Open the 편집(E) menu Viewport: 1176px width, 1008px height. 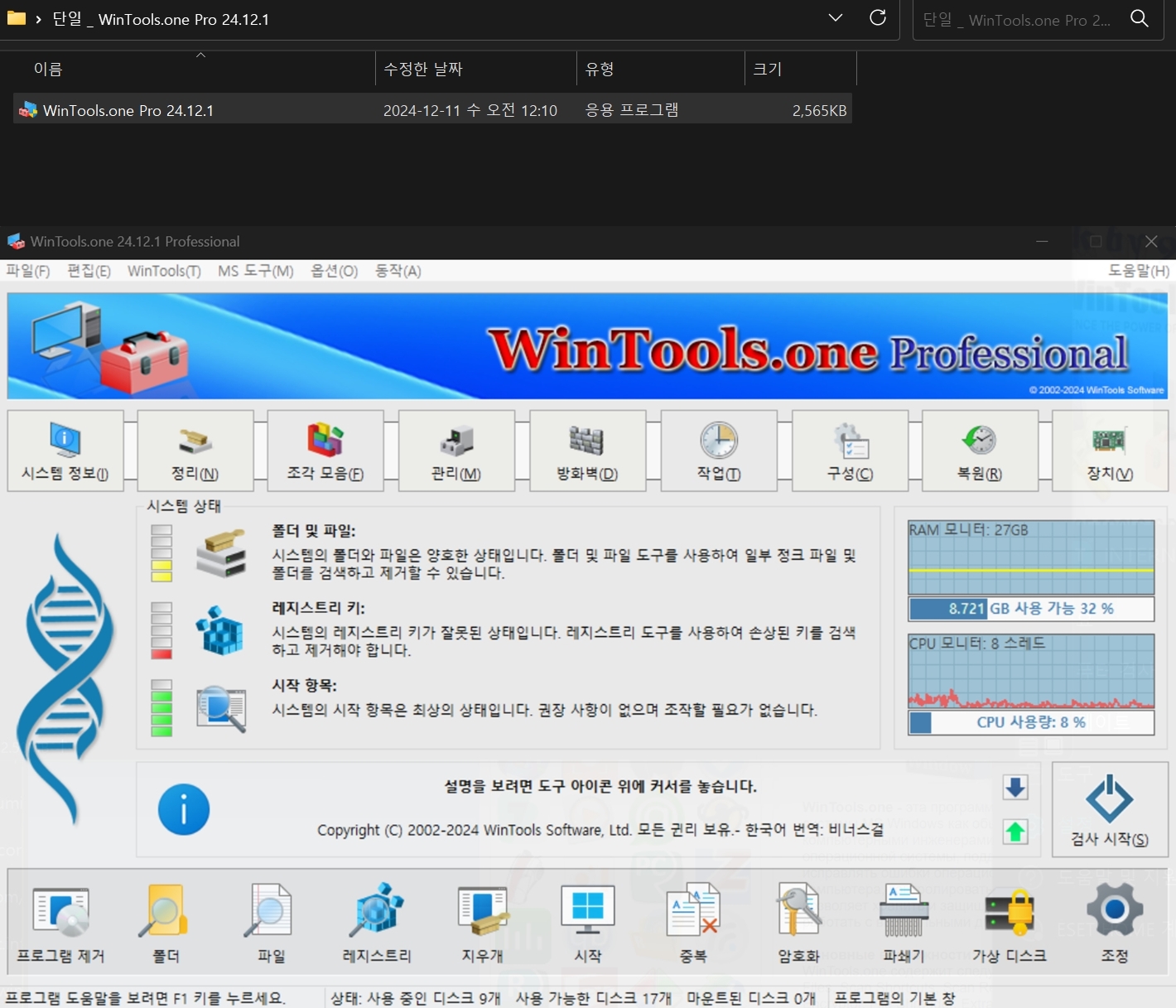point(89,271)
